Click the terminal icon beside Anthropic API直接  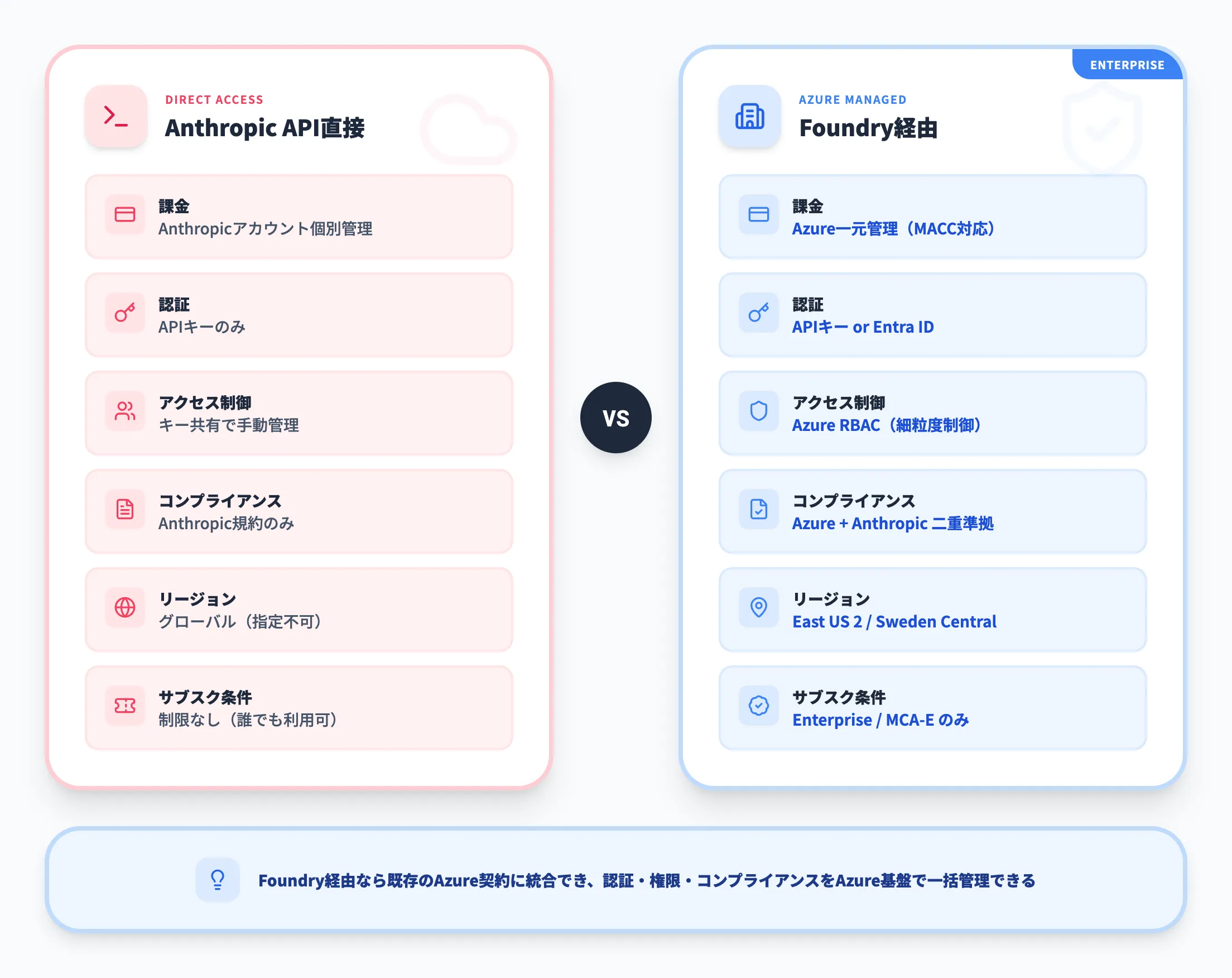tap(116, 117)
